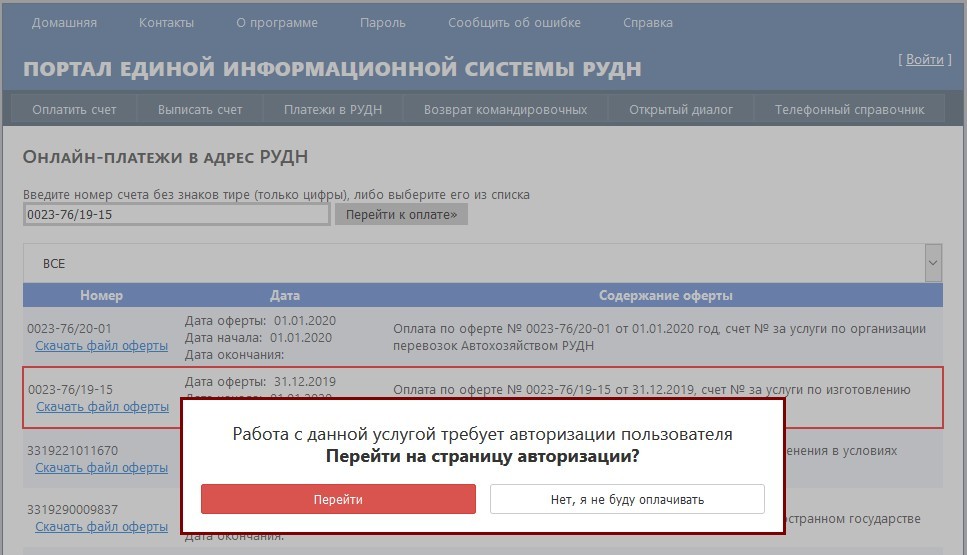967x555 pixels.
Task: Download offer file for 3319290009837
Action: click(101, 527)
